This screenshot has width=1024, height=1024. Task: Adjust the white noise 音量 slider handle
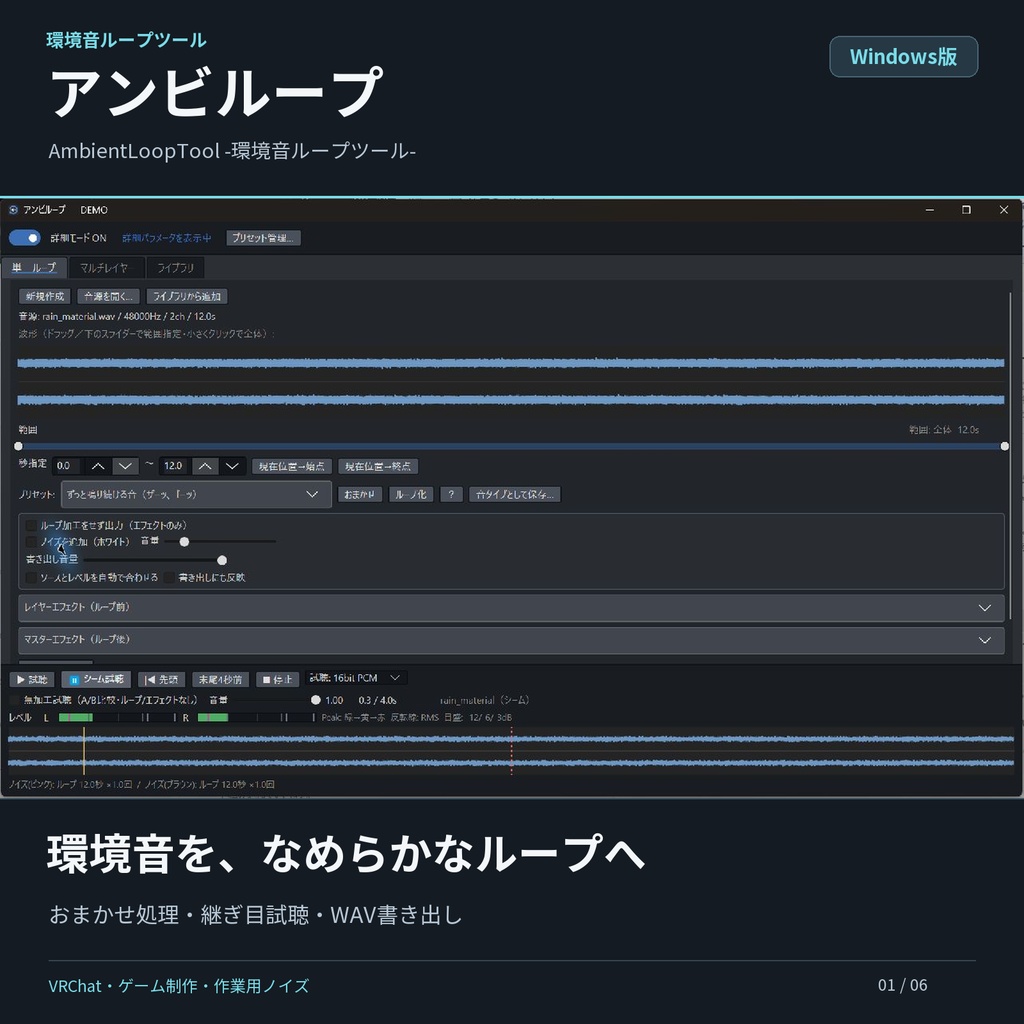tap(184, 541)
